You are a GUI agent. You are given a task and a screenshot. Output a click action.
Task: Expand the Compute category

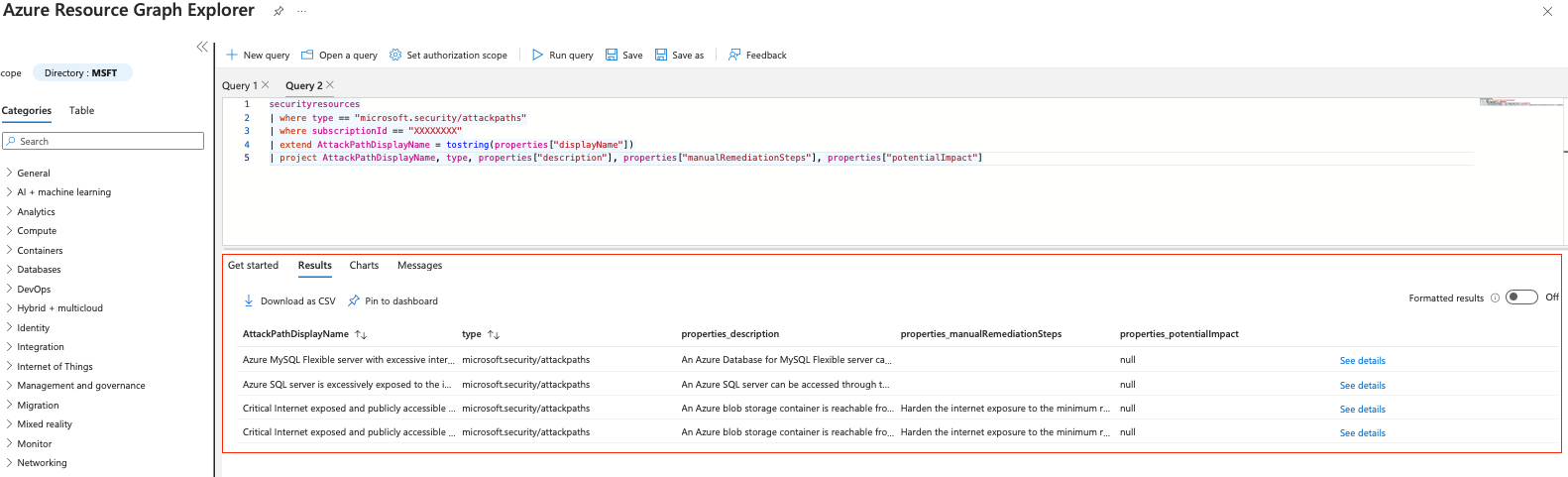pyautogui.click(x=9, y=230)
